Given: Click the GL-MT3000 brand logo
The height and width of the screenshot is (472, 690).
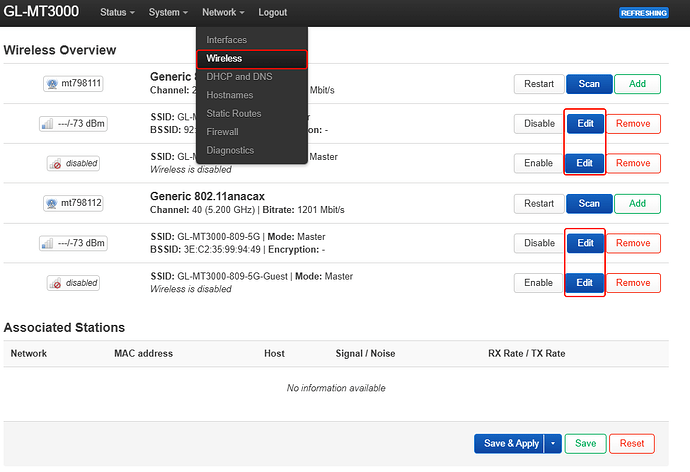Looking at the screenshot, I should (x=41, y=12).
